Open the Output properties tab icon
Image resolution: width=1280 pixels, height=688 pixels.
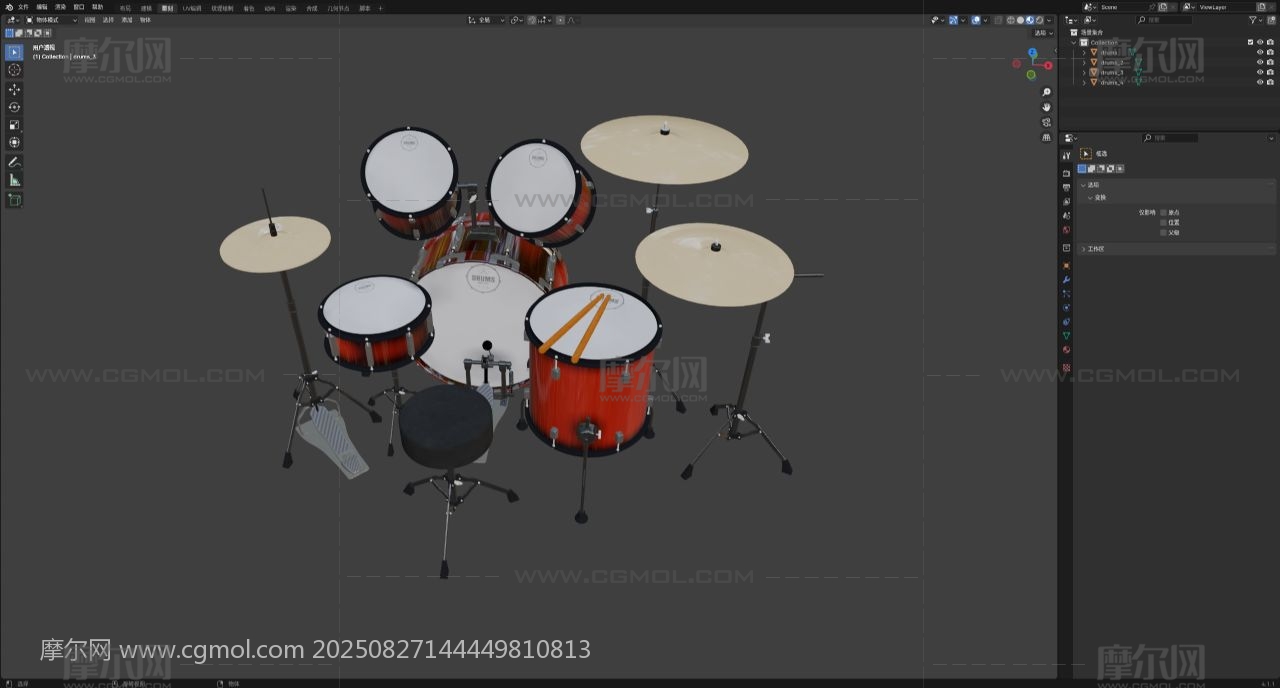(1066, 187)
